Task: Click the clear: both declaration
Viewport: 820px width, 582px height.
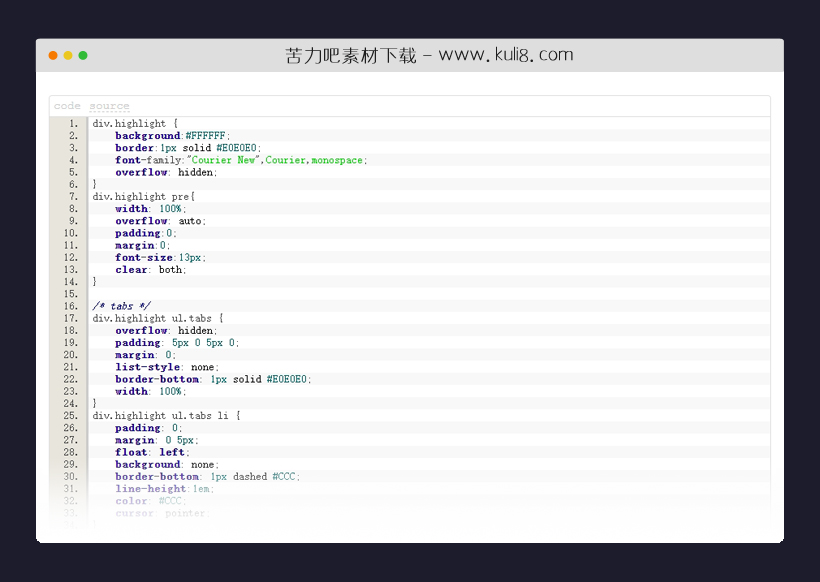Action: tap(150, 270)
